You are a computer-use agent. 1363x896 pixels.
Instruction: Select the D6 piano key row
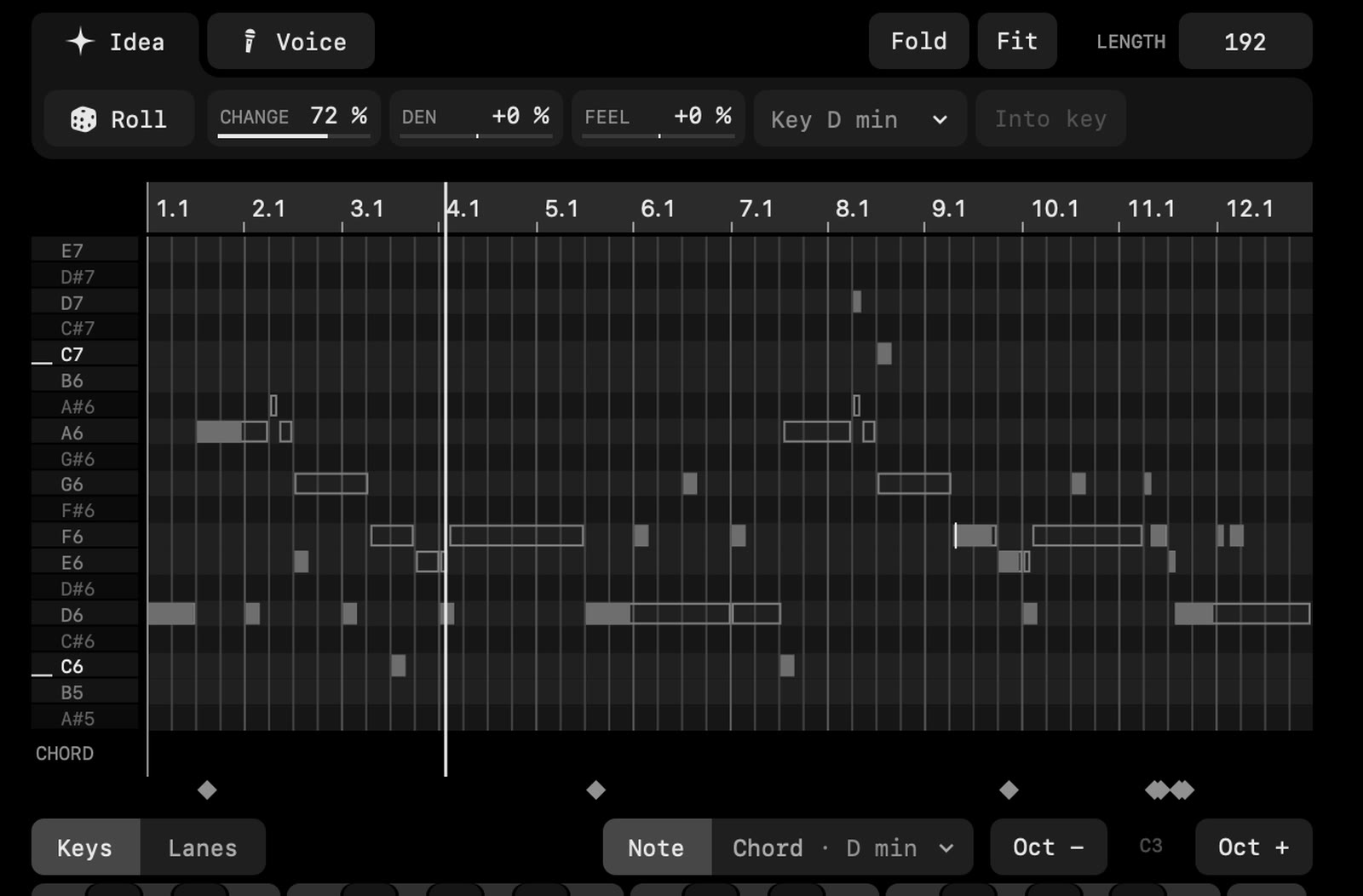[85, 614]
